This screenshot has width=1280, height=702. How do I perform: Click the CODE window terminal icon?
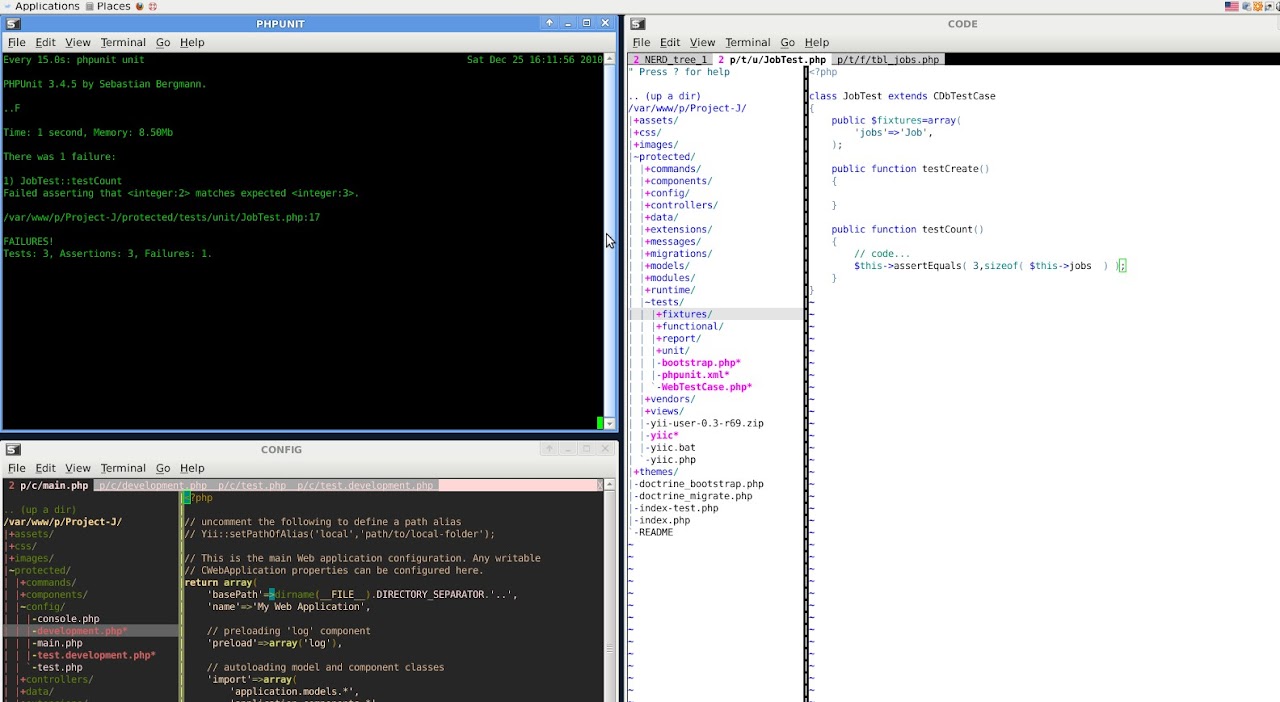[638, 24]
